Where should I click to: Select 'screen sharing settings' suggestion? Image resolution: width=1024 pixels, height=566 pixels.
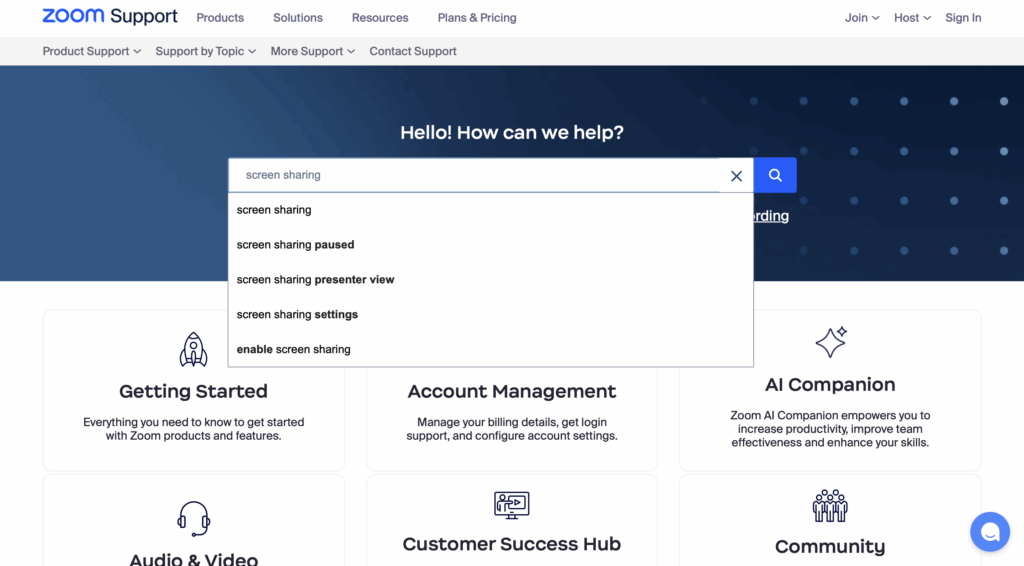tap(490, 315)
